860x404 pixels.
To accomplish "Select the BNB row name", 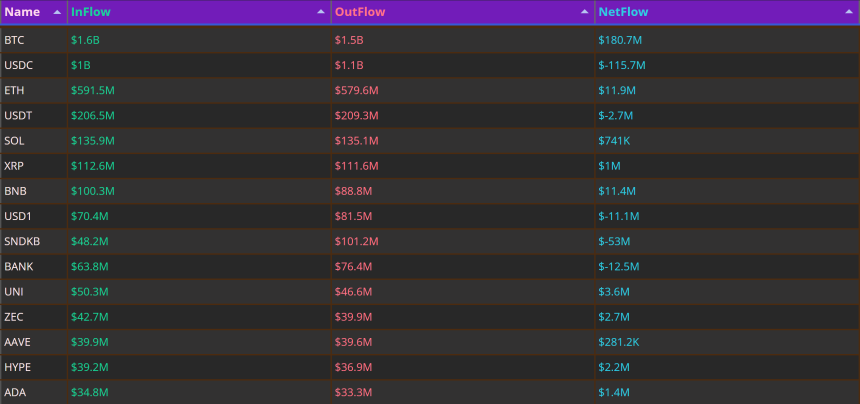I will point(15,191).
